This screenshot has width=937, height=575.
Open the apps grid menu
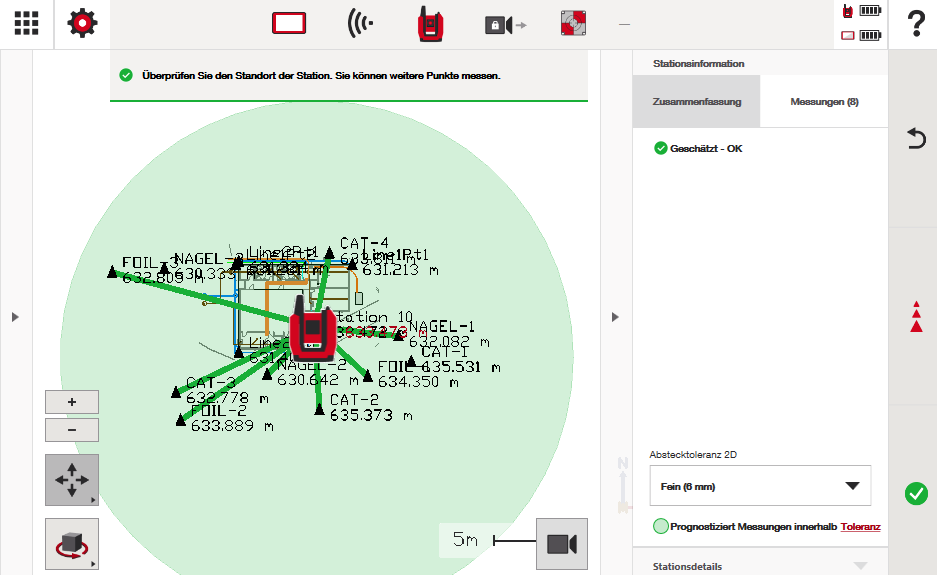27,24
